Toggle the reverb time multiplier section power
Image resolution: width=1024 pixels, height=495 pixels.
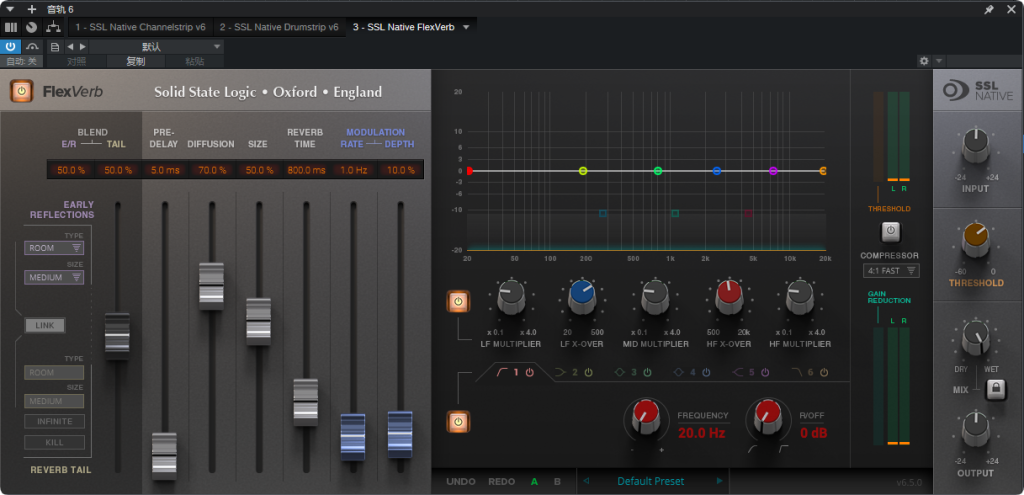(x=458, y=302)
